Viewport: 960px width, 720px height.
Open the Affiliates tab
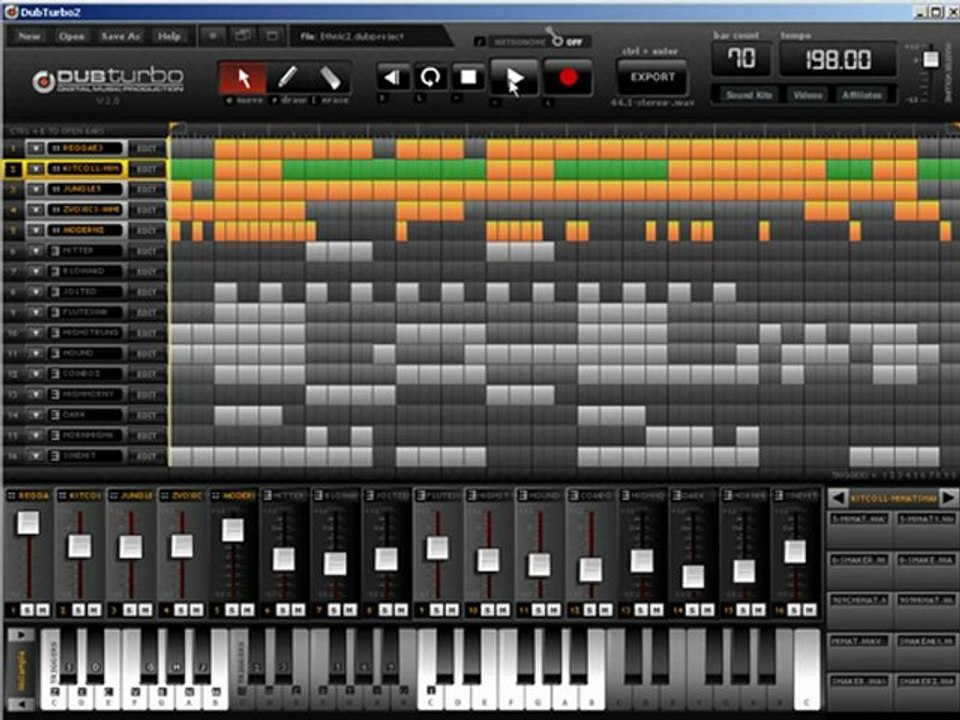coord(861,95)
